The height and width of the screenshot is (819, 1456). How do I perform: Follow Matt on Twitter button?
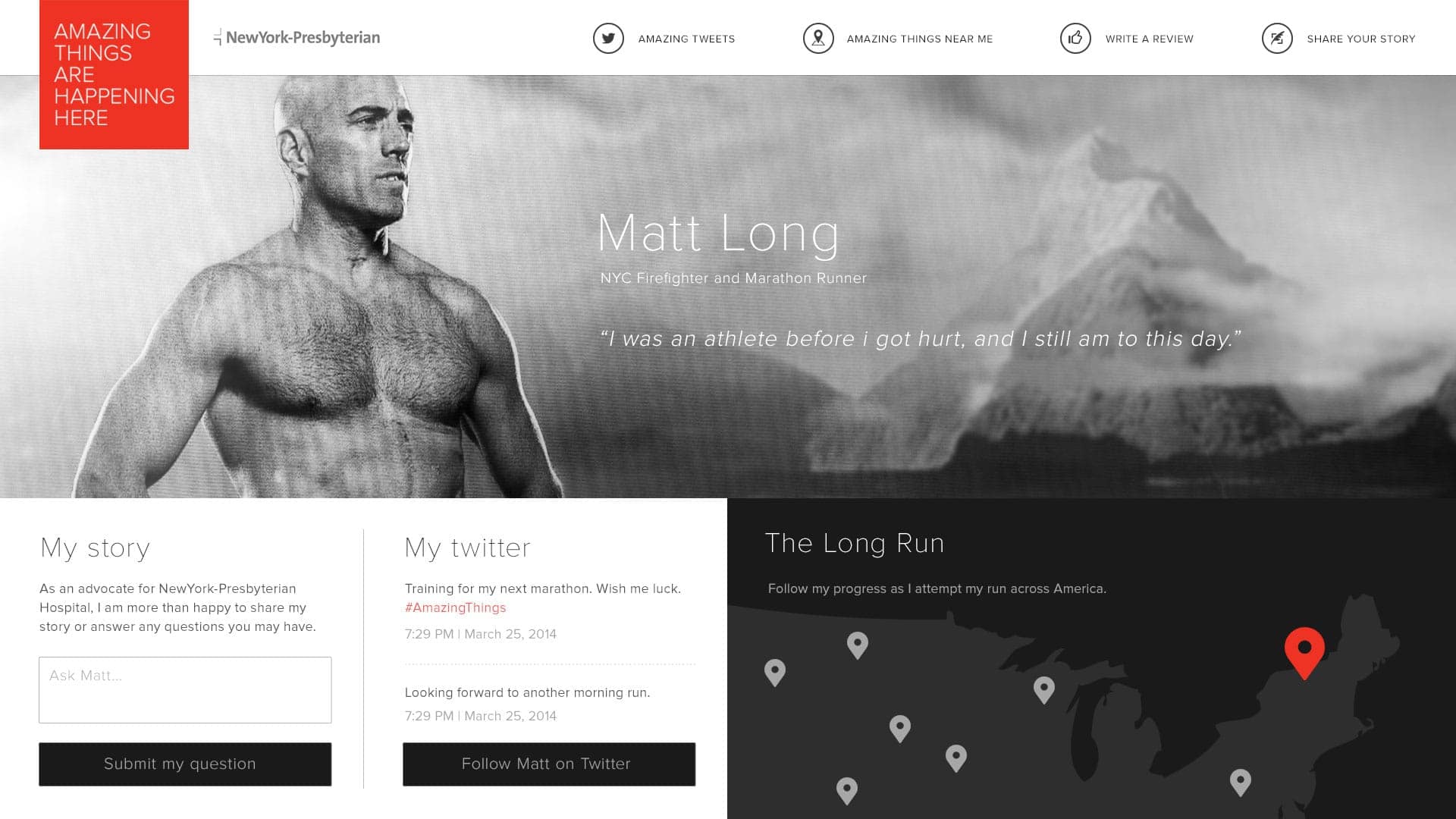tap(549, 764)
